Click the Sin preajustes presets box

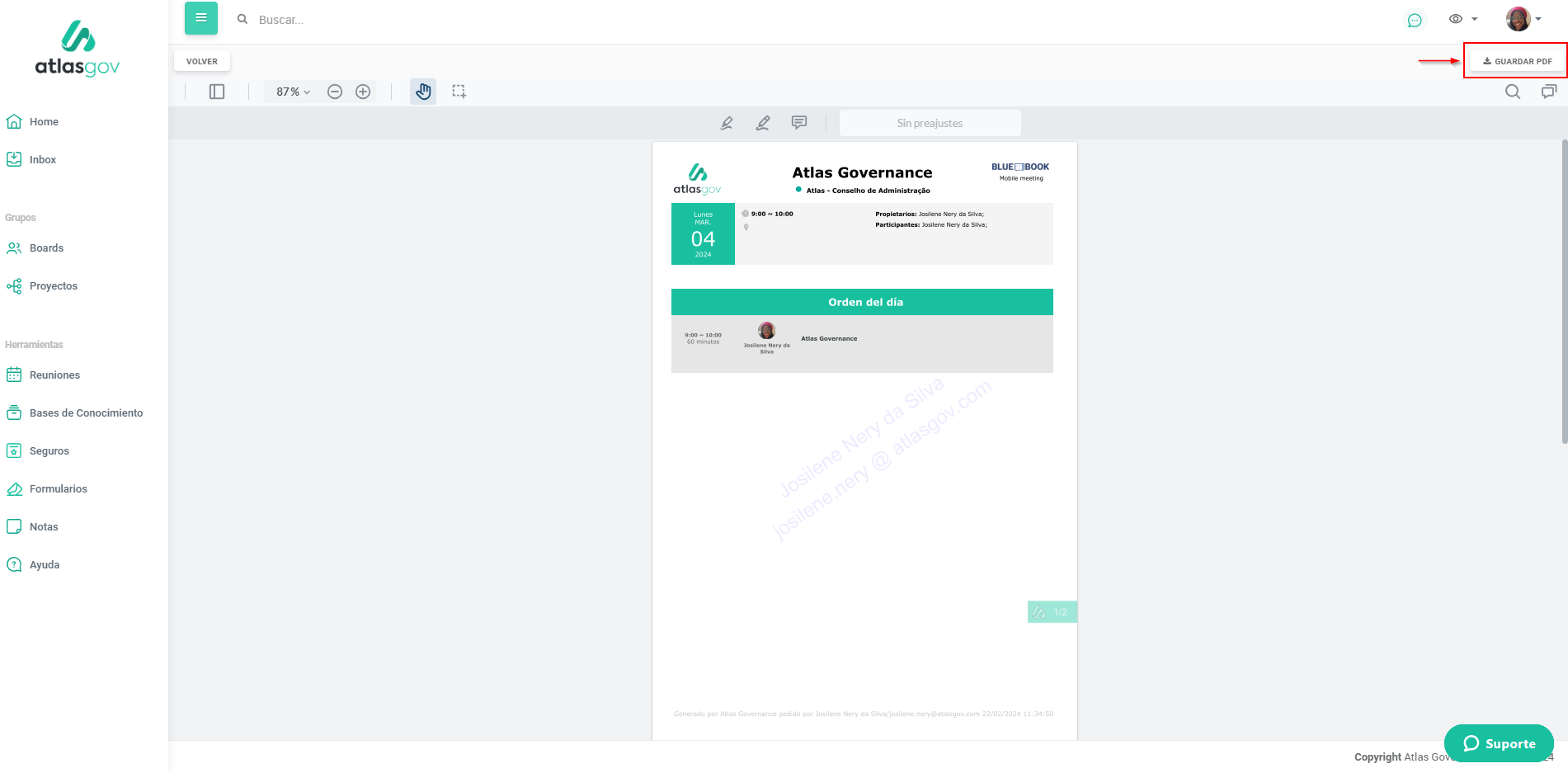[x=930, y=123]
